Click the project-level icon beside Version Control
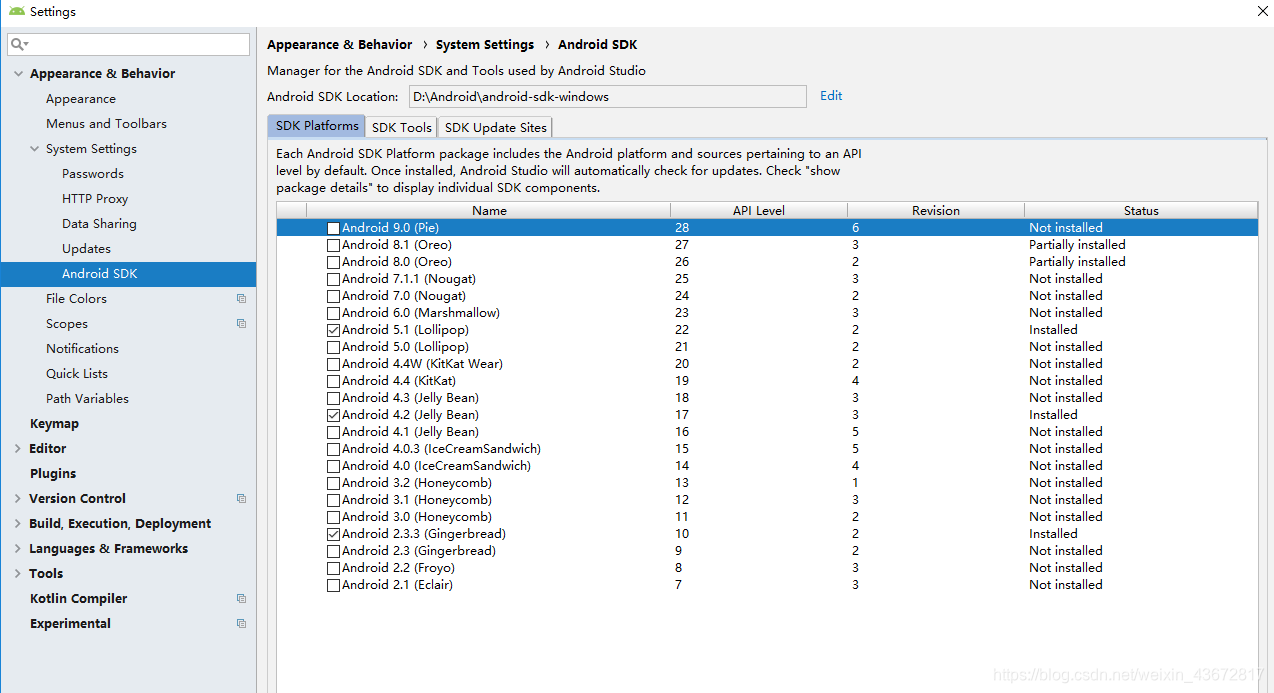Image resolution: width=1274 pixels, height=693 pixels. point(241,498)
